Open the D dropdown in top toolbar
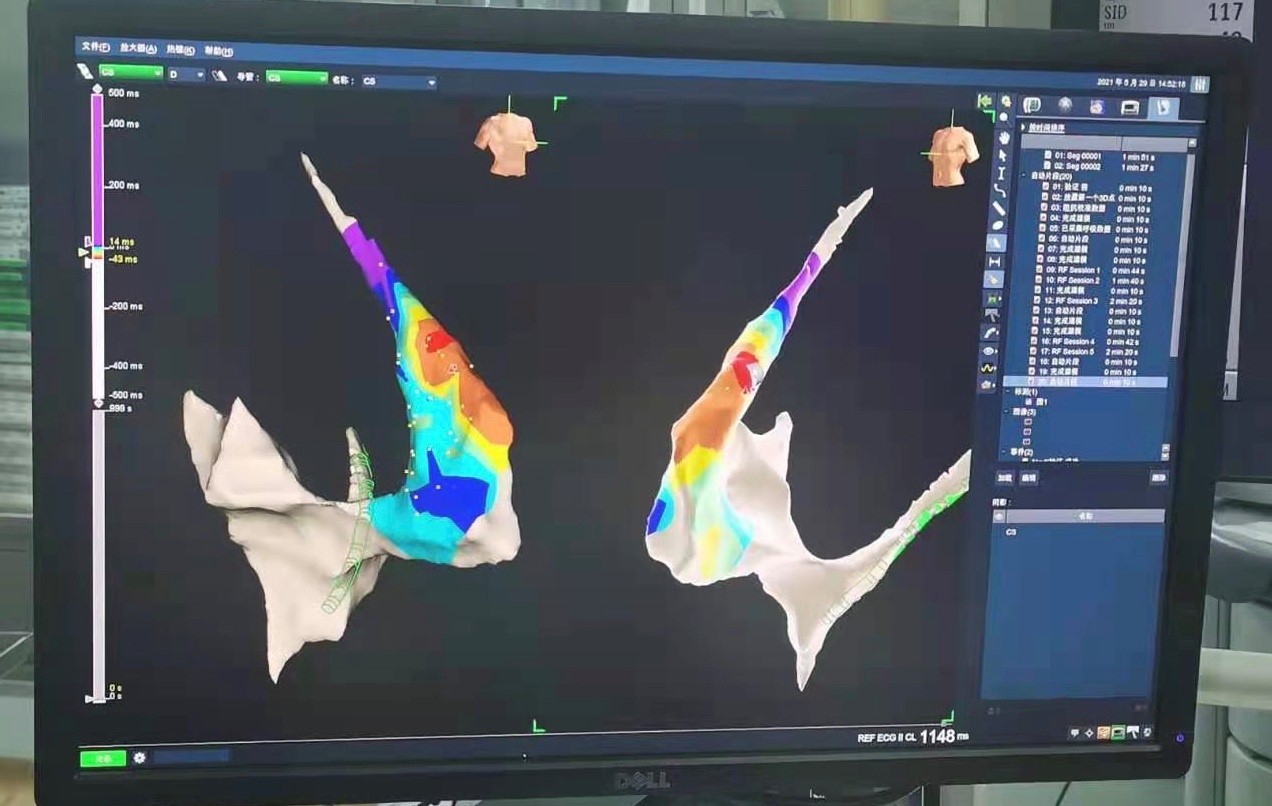1272x806 pixels. pyautogui.click(x=186, y=74)
